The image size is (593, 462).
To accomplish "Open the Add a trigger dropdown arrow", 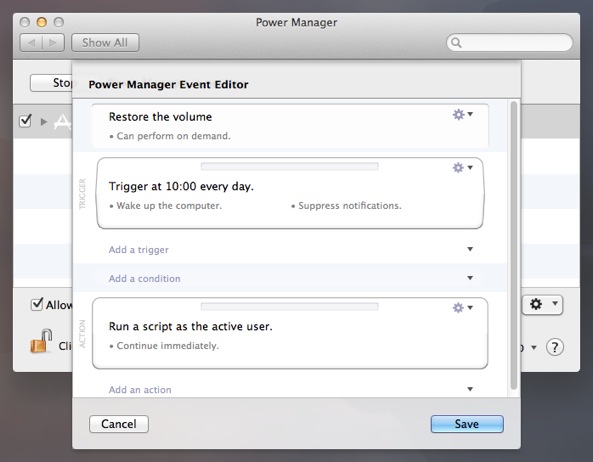I will [470, 249].
